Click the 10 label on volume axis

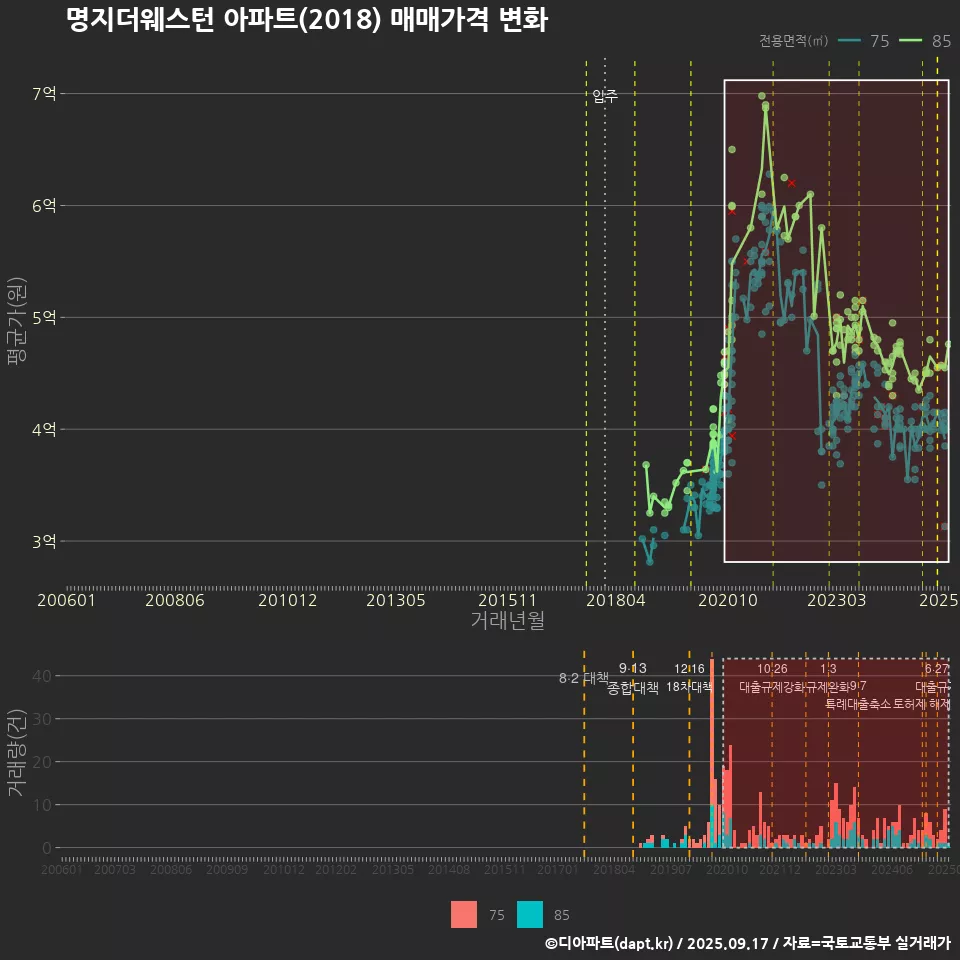[42, 804]
